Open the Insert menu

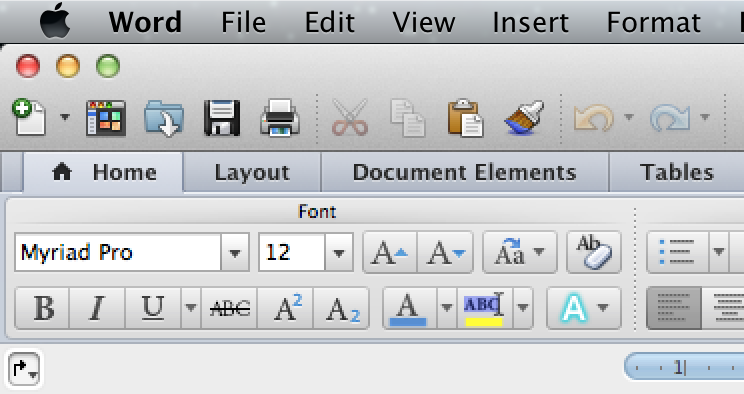(530, 22)
